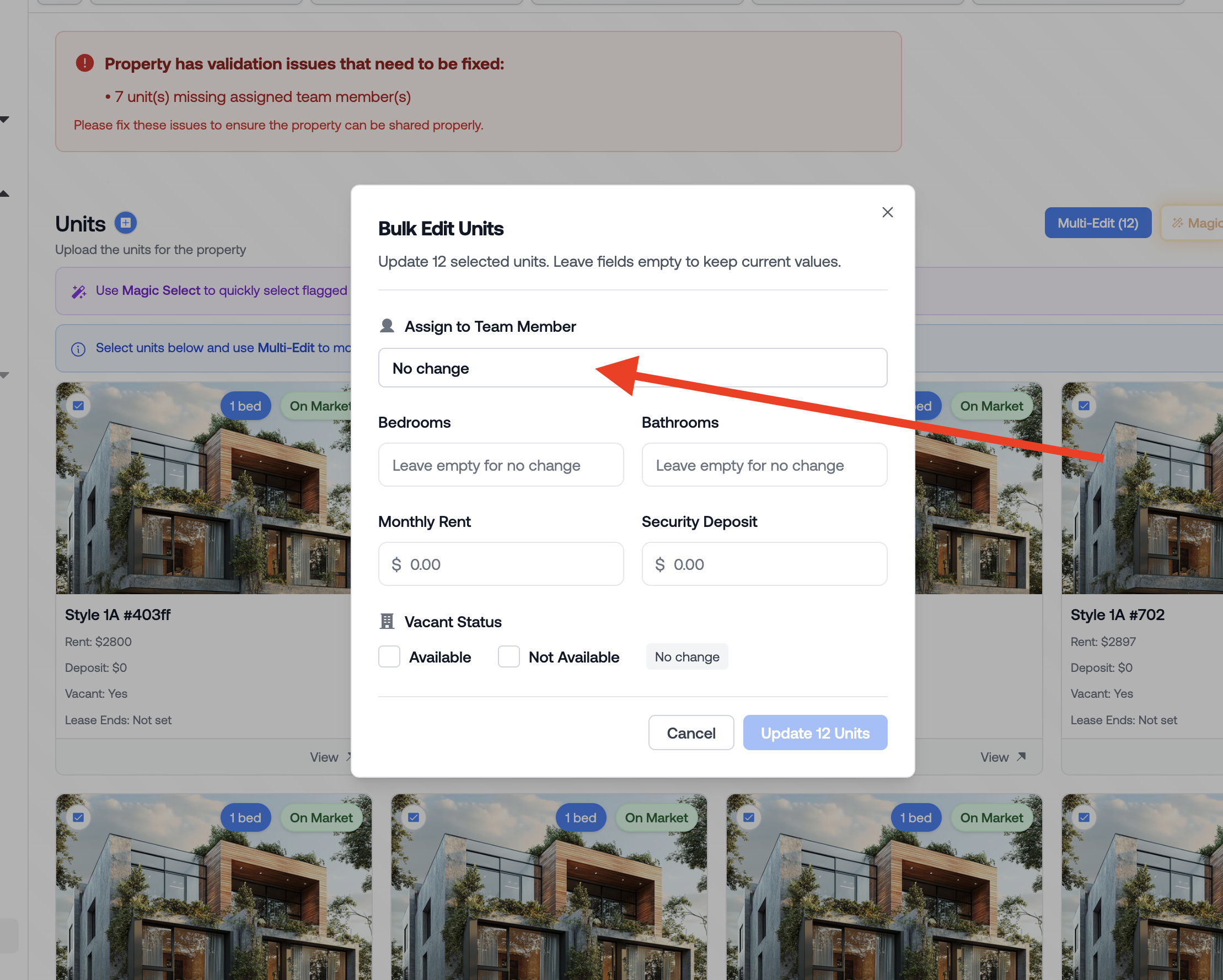Viewport: 1223px width, 980px height.
Task: Add a unit with the plus icon
Action: 126,223
